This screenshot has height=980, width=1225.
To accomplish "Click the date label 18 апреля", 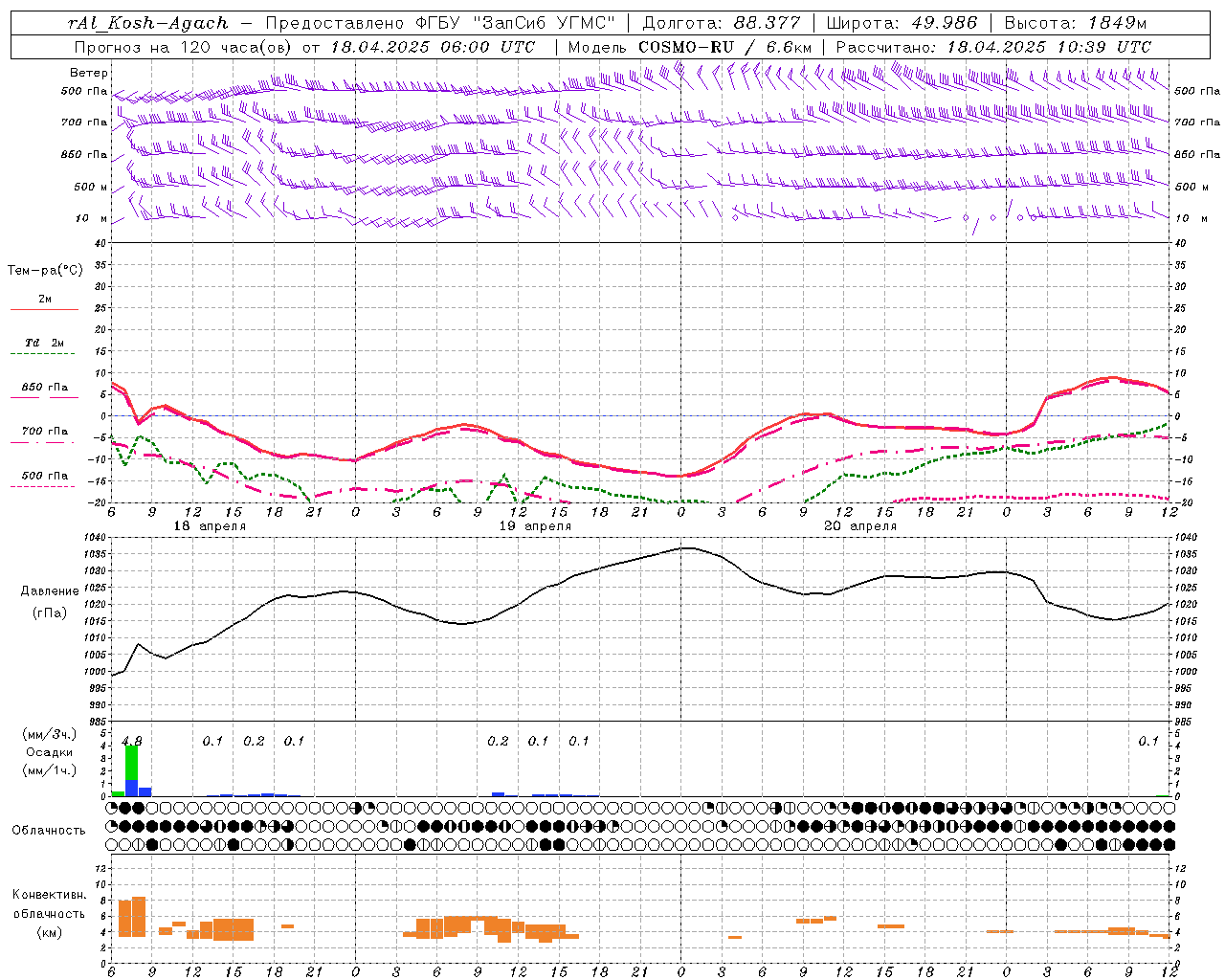I will point(210,526).
